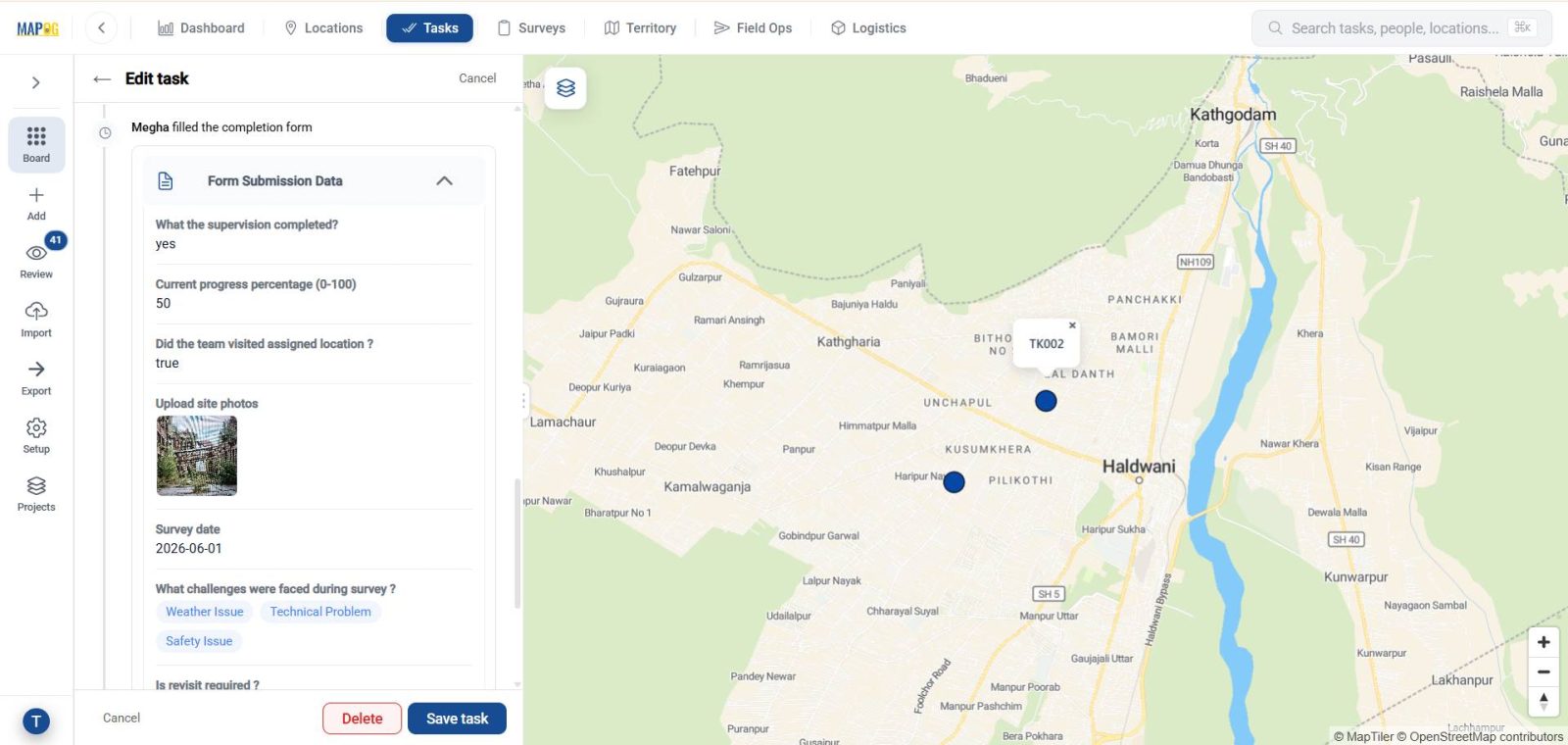This screenshot has width=1568, height=745.
Task: Click the 41 review count badge
Action: pos(55,240)
